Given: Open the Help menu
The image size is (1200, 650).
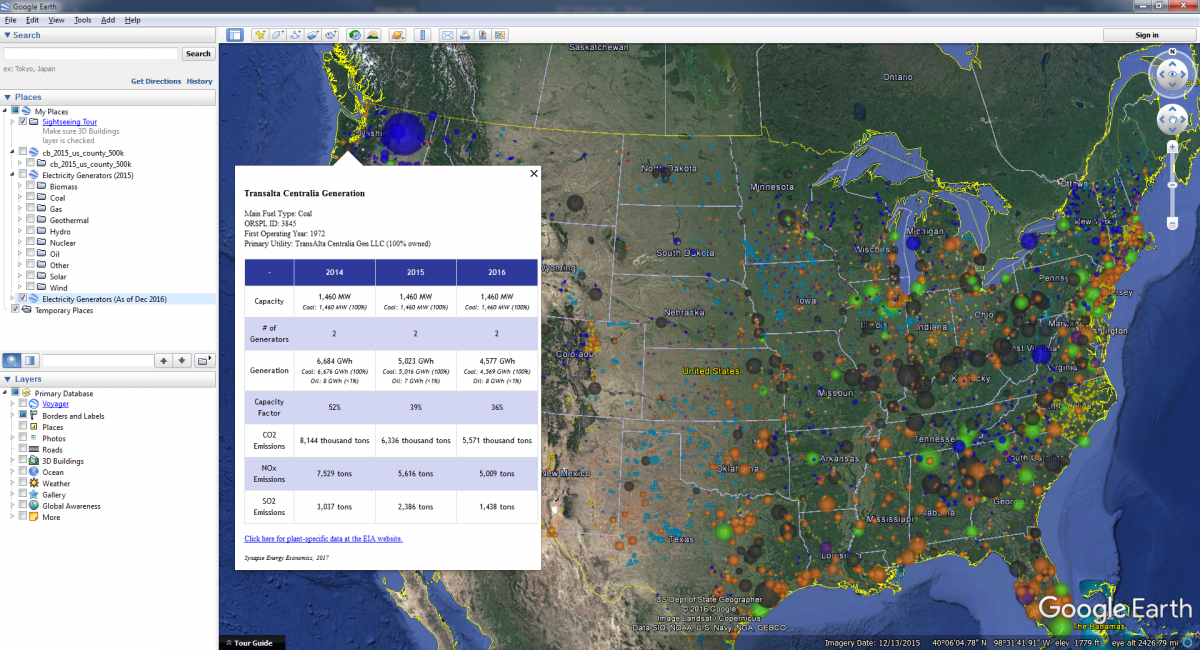Looking at the screenshot, I should coord(133,20).
